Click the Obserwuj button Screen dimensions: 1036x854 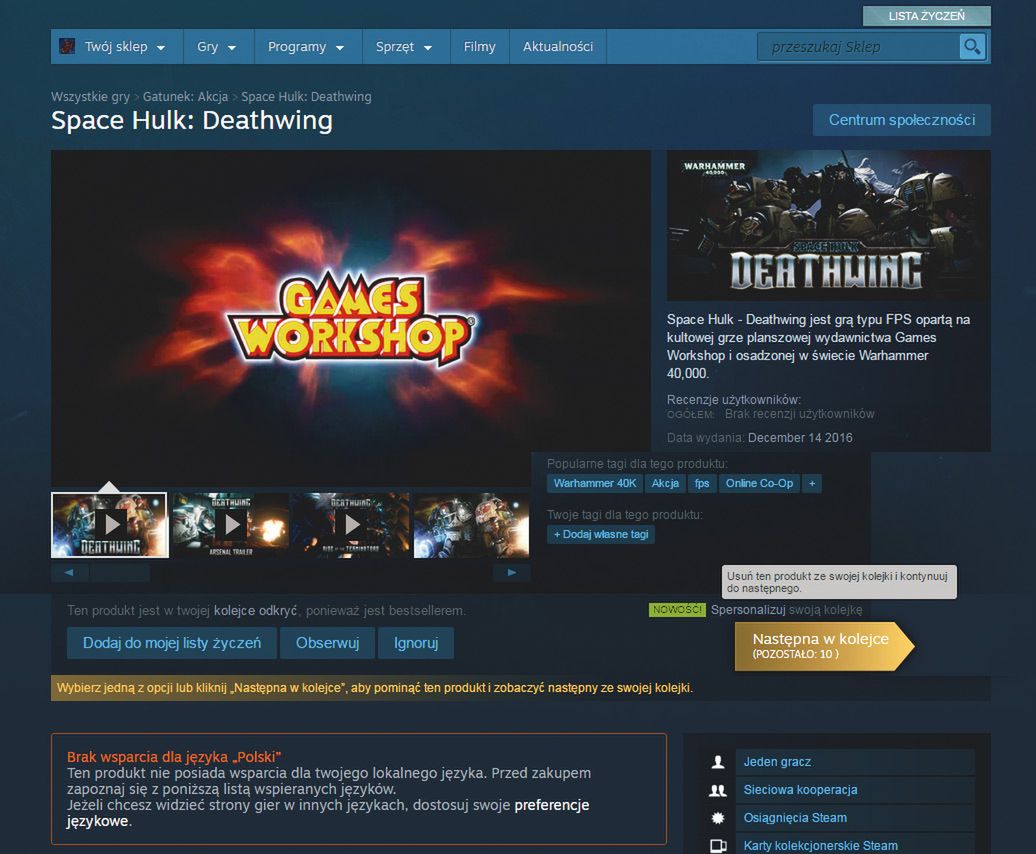[x=328, y=643]
